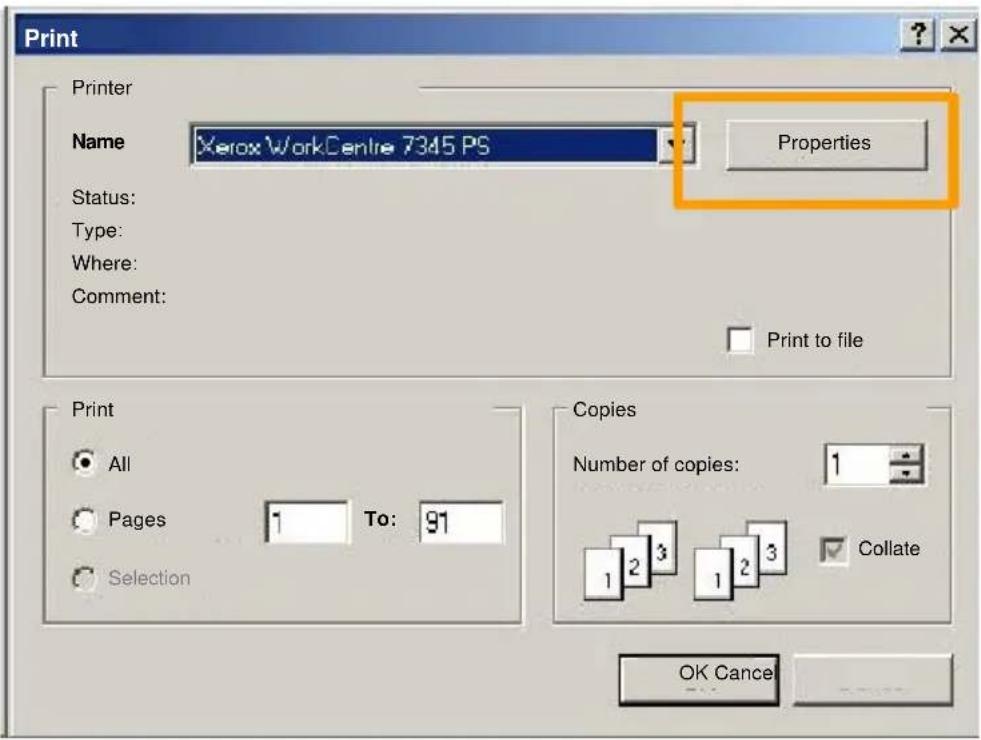Click the Type: label
Screen dimensions: 981x740
97,230
